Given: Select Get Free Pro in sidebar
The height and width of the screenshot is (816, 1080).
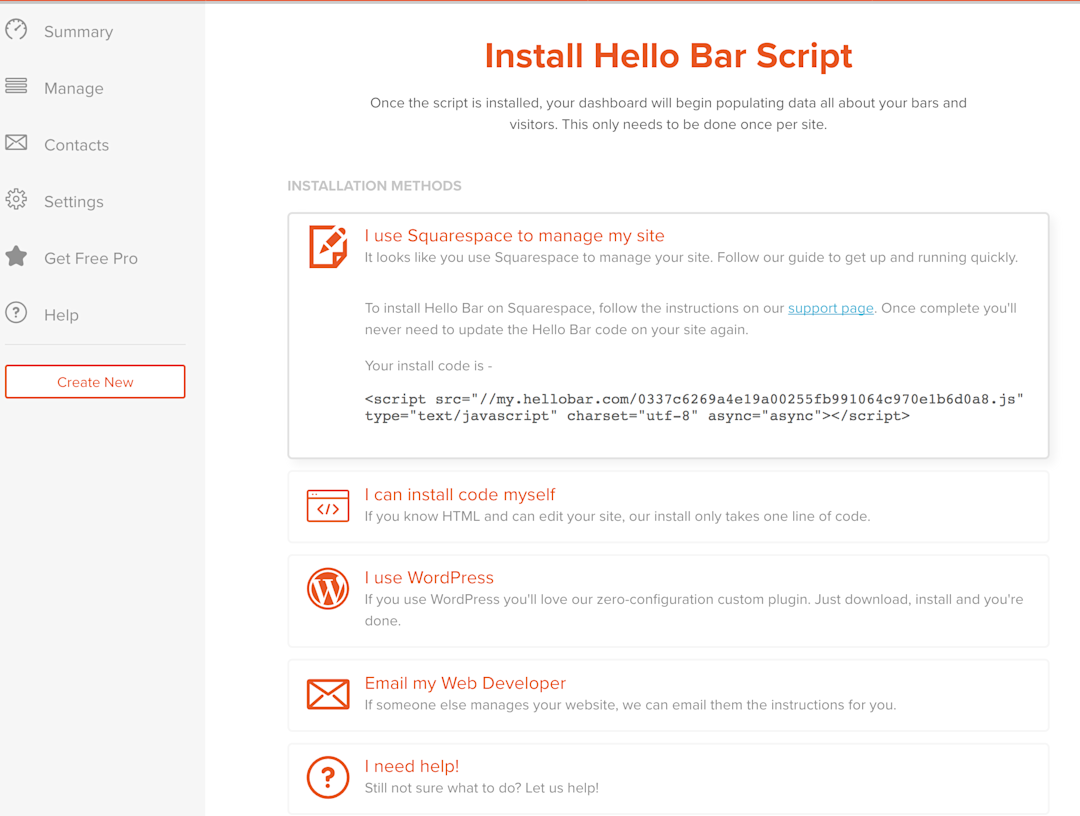Looking at the screenshot, I should tap(91, 258).
